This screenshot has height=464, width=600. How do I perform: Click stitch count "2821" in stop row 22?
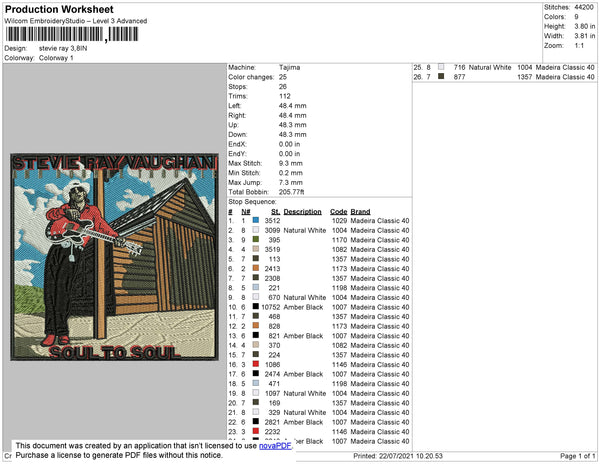(272, 422)
